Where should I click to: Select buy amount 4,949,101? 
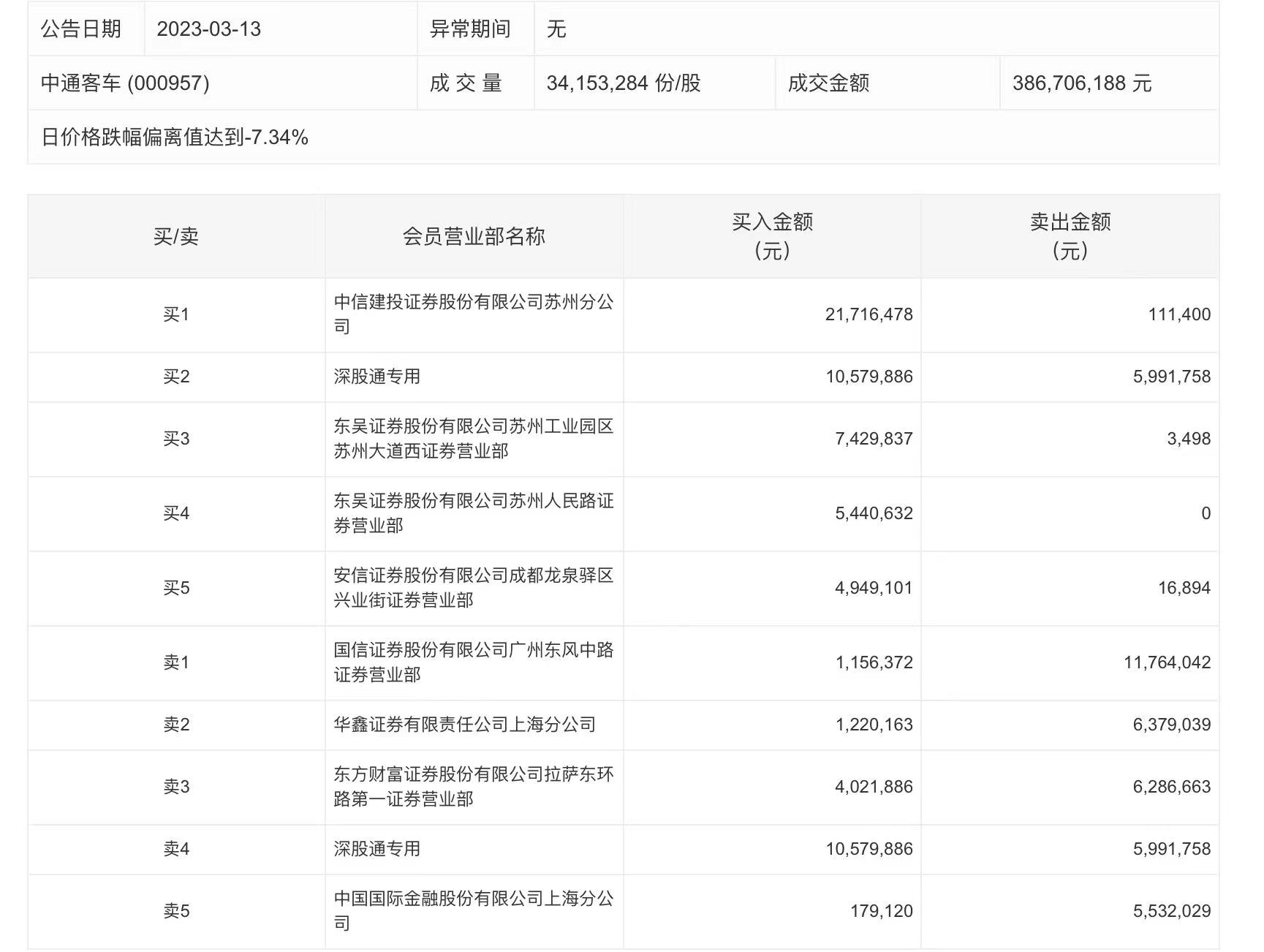pyautogui.click(x=874, y=588)
